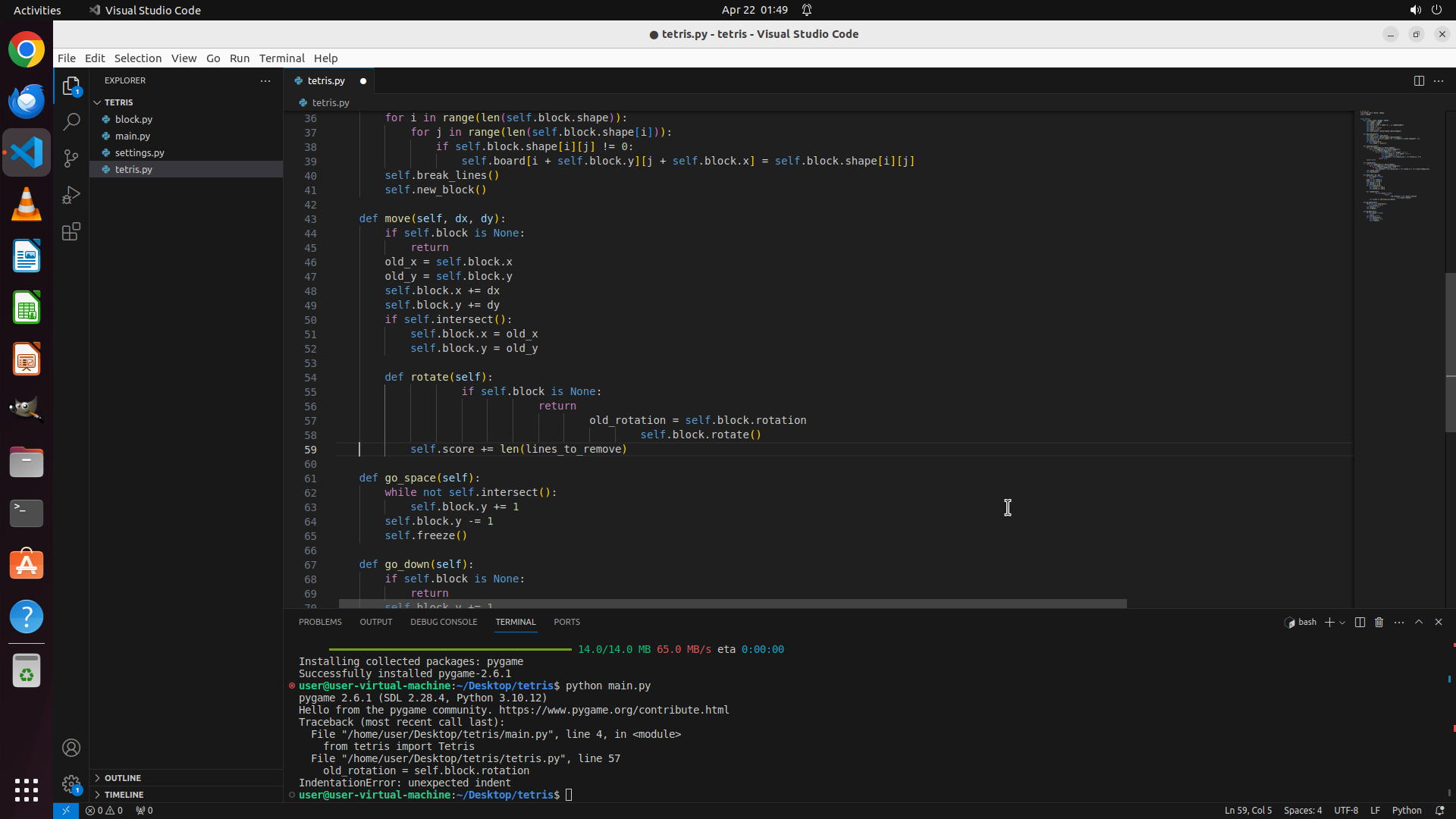Split the terminal panel
Viewport: 1456px width, 819px height.
click(x=1360, y=622)
